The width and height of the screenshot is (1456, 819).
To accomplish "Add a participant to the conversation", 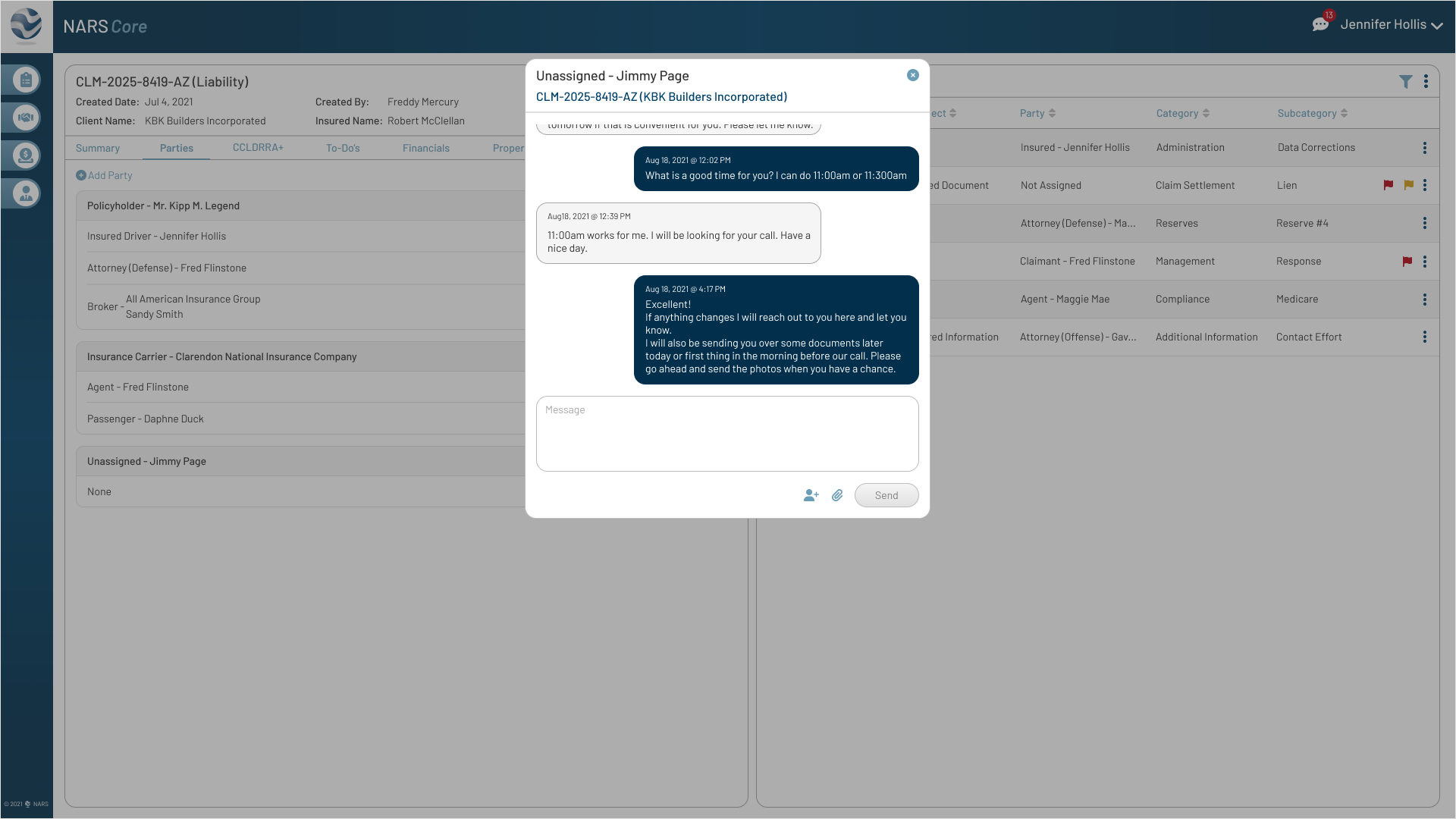I will click(x=811, y=495).
